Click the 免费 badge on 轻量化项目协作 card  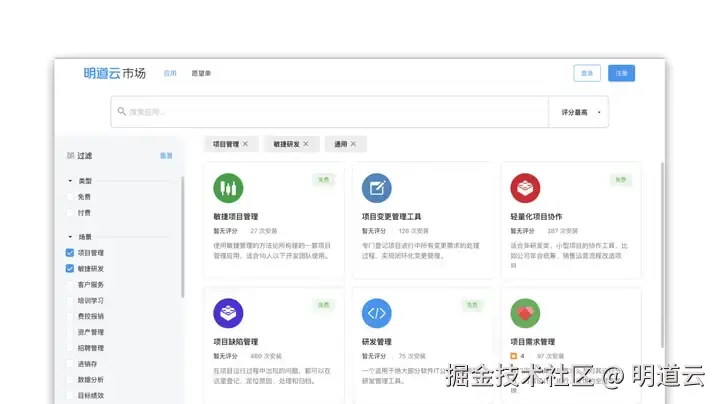(x=621, y=180)
